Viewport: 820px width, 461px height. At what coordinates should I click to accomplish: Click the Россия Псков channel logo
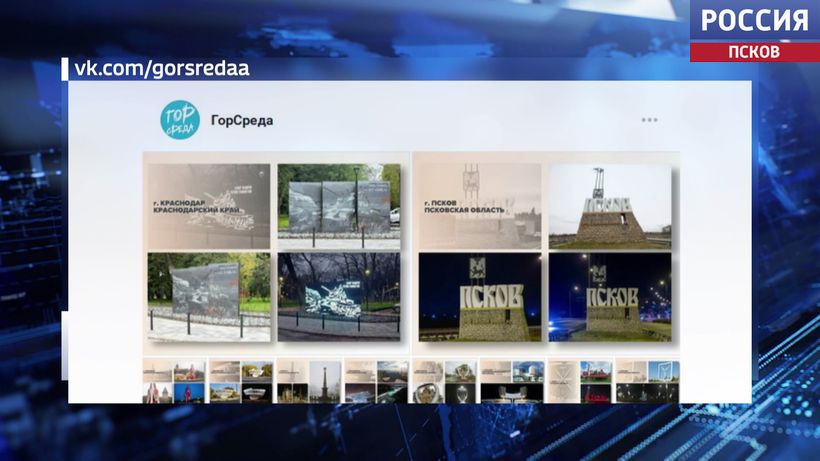tap(753, 30)
